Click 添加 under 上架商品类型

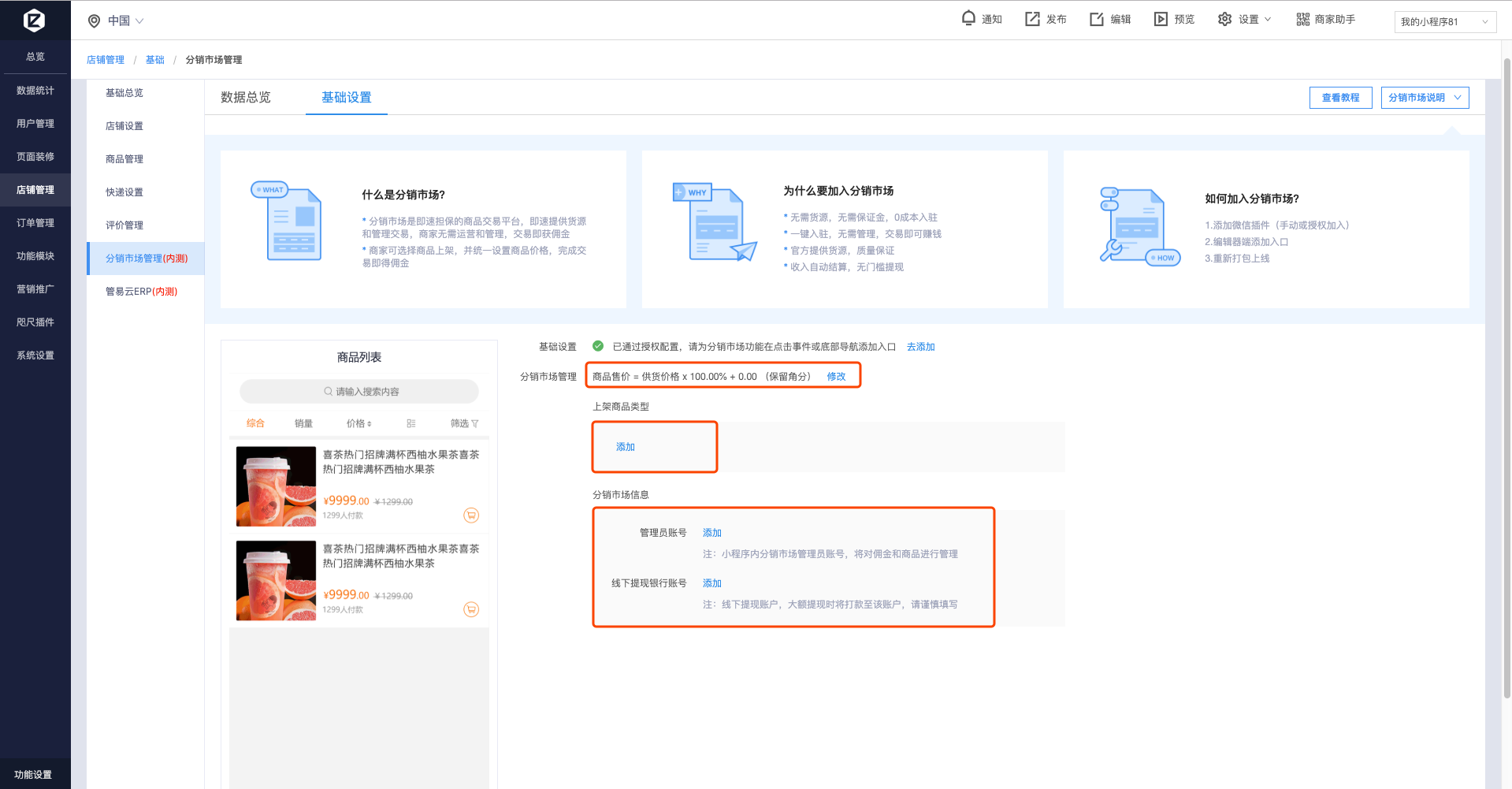coord(626,447)
